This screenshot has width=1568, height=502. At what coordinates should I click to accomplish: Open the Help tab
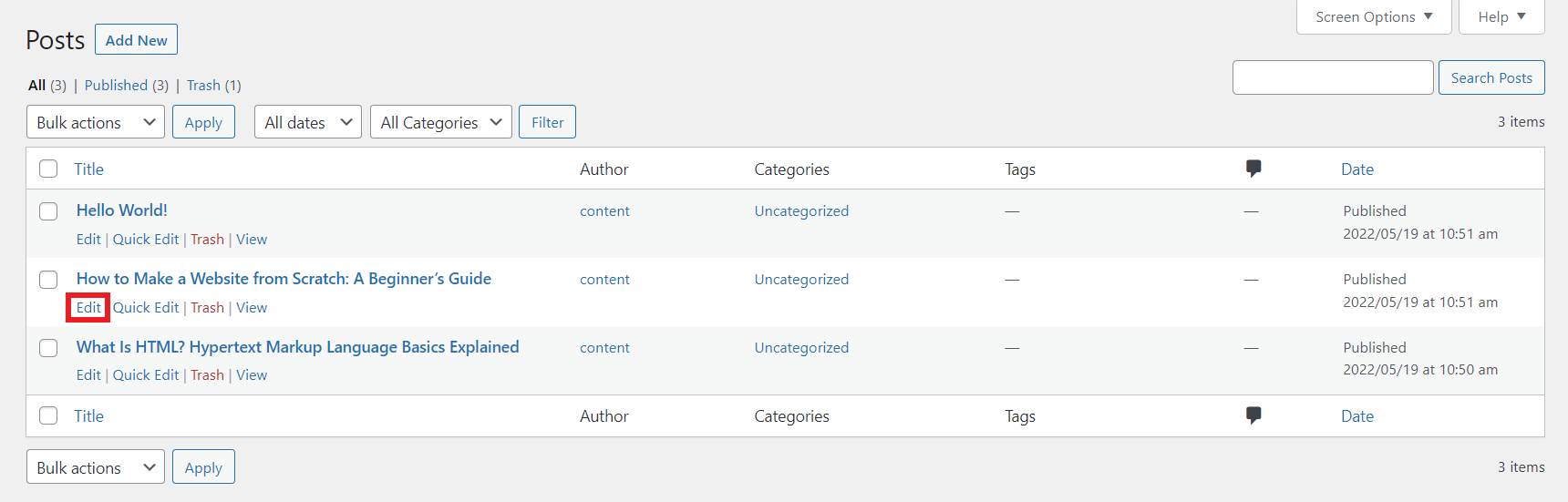pyautogui.click(x=1501, y=16)
